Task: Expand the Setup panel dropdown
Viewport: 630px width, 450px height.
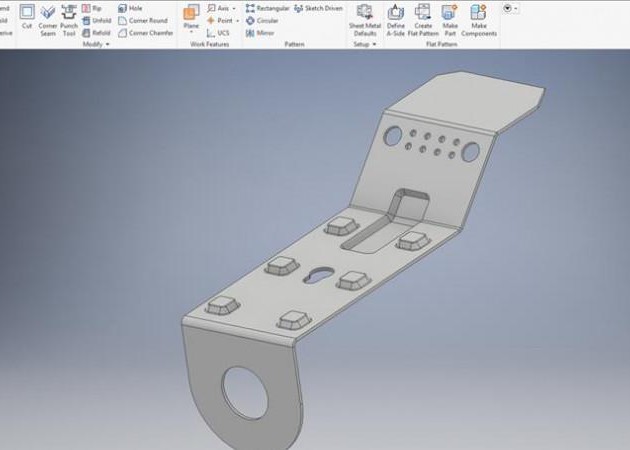Action: pos(374,44)
